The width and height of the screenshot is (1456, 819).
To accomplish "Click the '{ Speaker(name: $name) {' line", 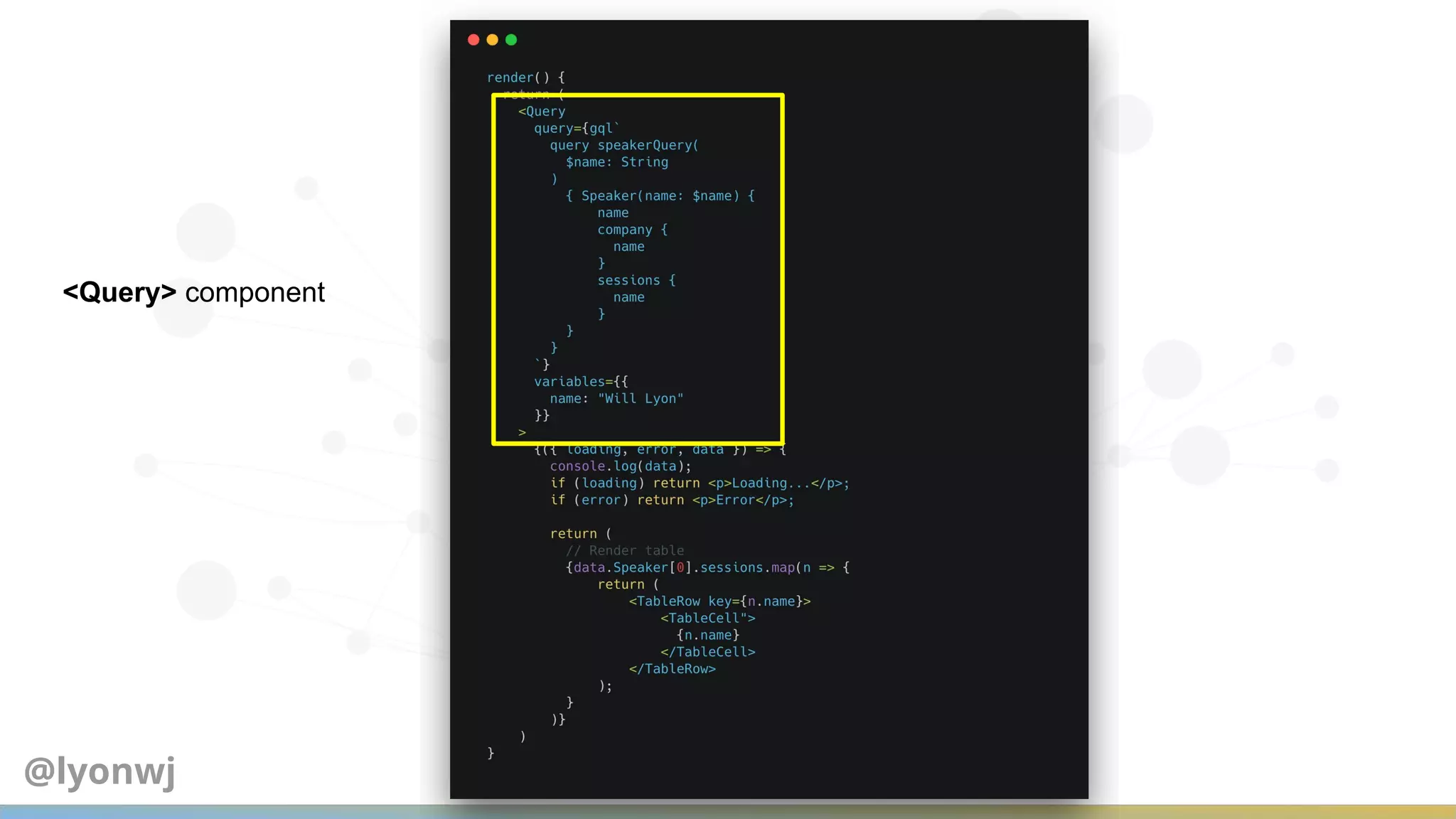I will (660, 196).
